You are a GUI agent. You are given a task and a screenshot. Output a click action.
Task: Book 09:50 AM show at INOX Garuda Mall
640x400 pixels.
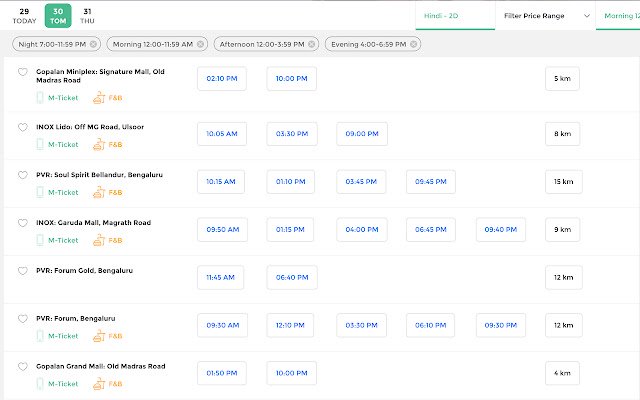pos(222,229)
